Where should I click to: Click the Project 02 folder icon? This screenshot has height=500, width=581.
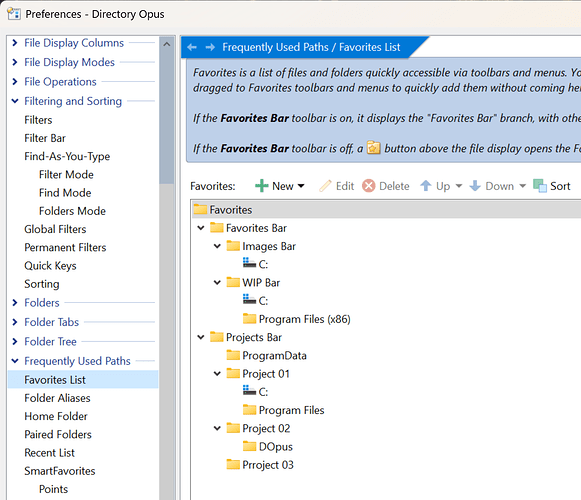[233, 428]
